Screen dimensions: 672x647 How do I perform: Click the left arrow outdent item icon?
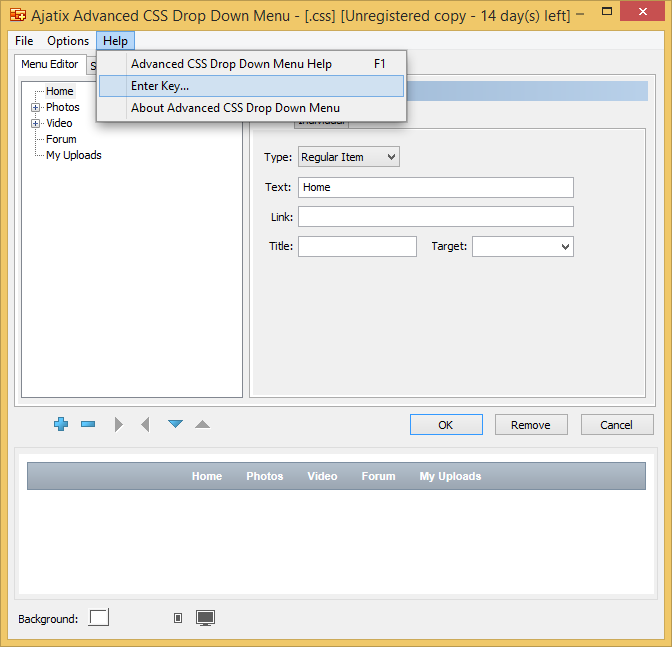[x=145, y=424]
